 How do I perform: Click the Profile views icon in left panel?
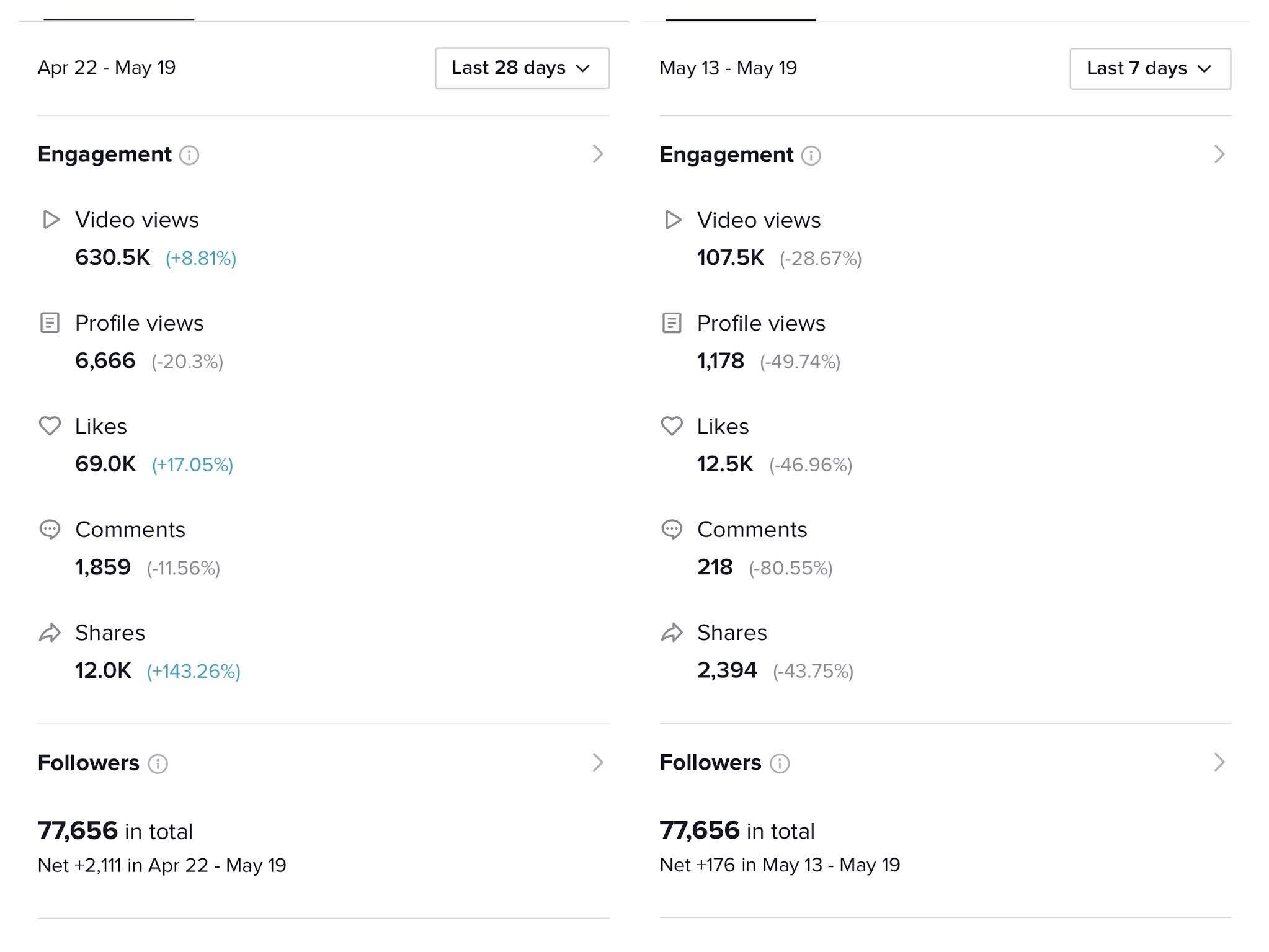[50, 323]
